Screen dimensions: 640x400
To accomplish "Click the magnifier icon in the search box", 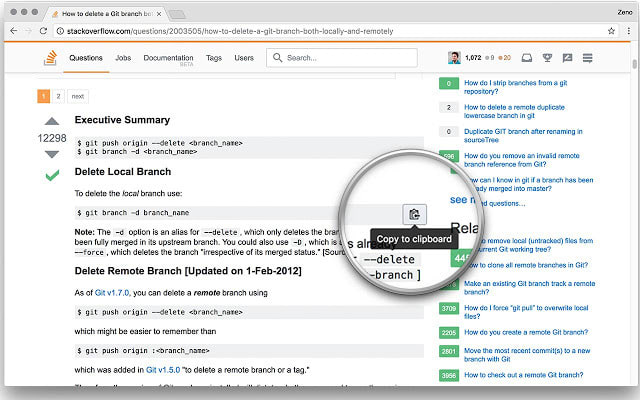I will point(278,58).
